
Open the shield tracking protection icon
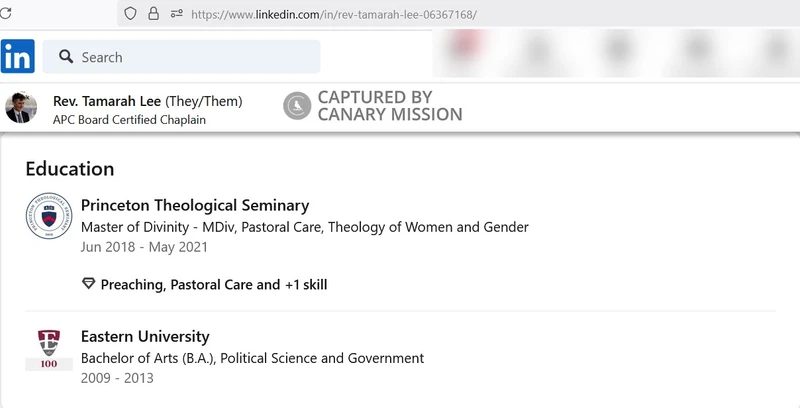130,14
